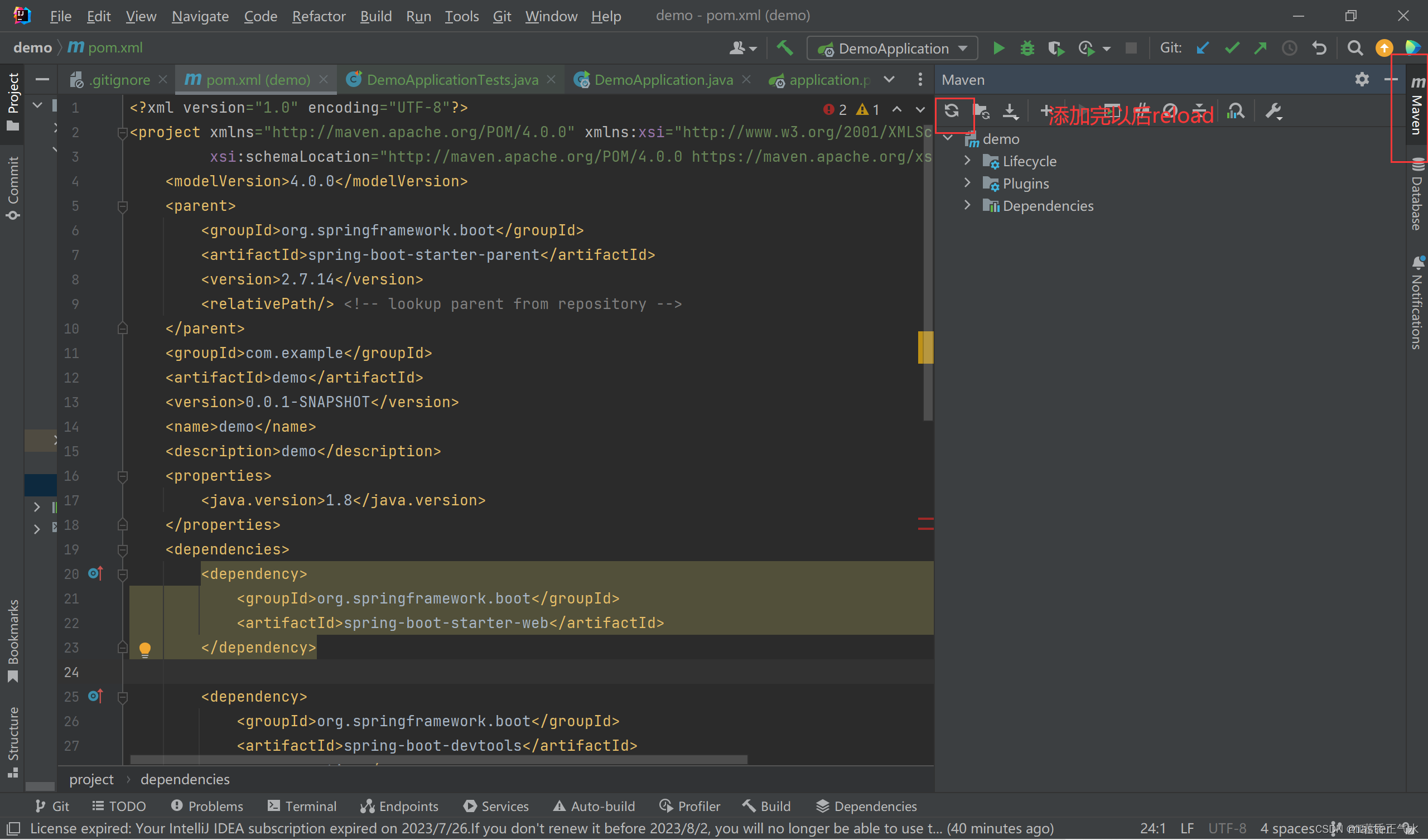Switch to the DemoApplicationTests.java tab
The image size is (1428, 840).
click(451, 79)
